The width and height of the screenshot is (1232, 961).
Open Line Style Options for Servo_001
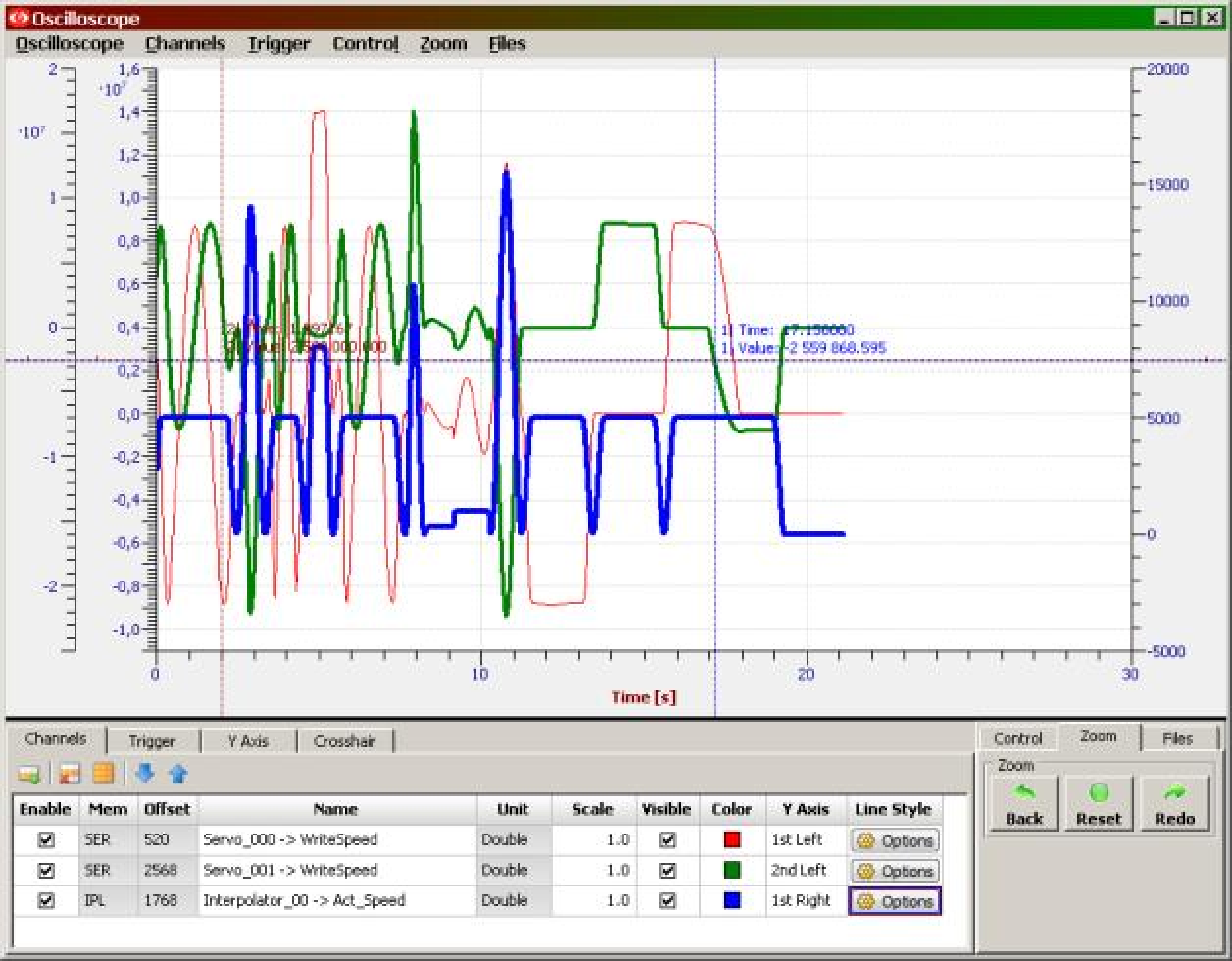point(895,871)
